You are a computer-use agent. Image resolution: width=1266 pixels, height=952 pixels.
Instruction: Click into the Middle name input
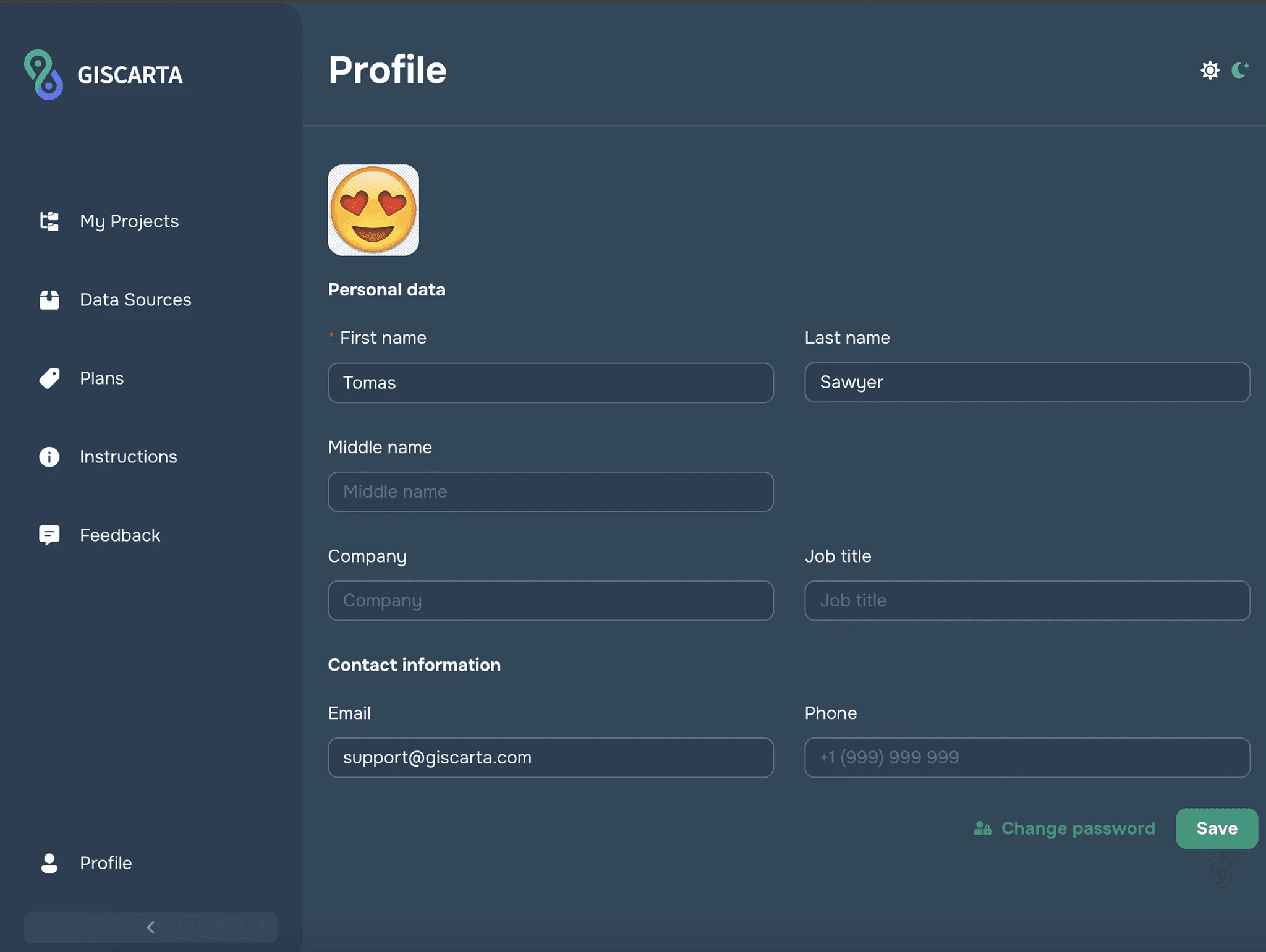pyautogui.click(x=550, y=492)
